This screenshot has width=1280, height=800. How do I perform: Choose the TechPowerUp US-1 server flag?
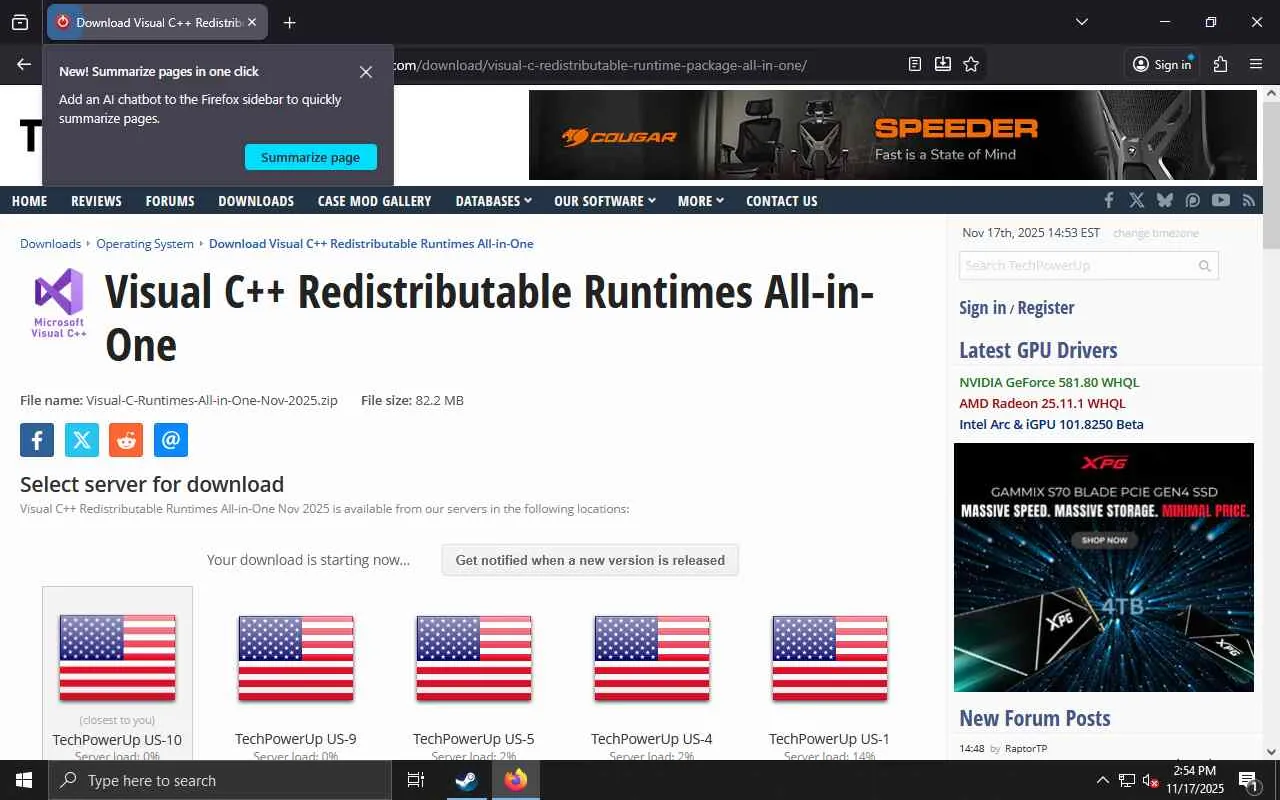coord(830,658)
